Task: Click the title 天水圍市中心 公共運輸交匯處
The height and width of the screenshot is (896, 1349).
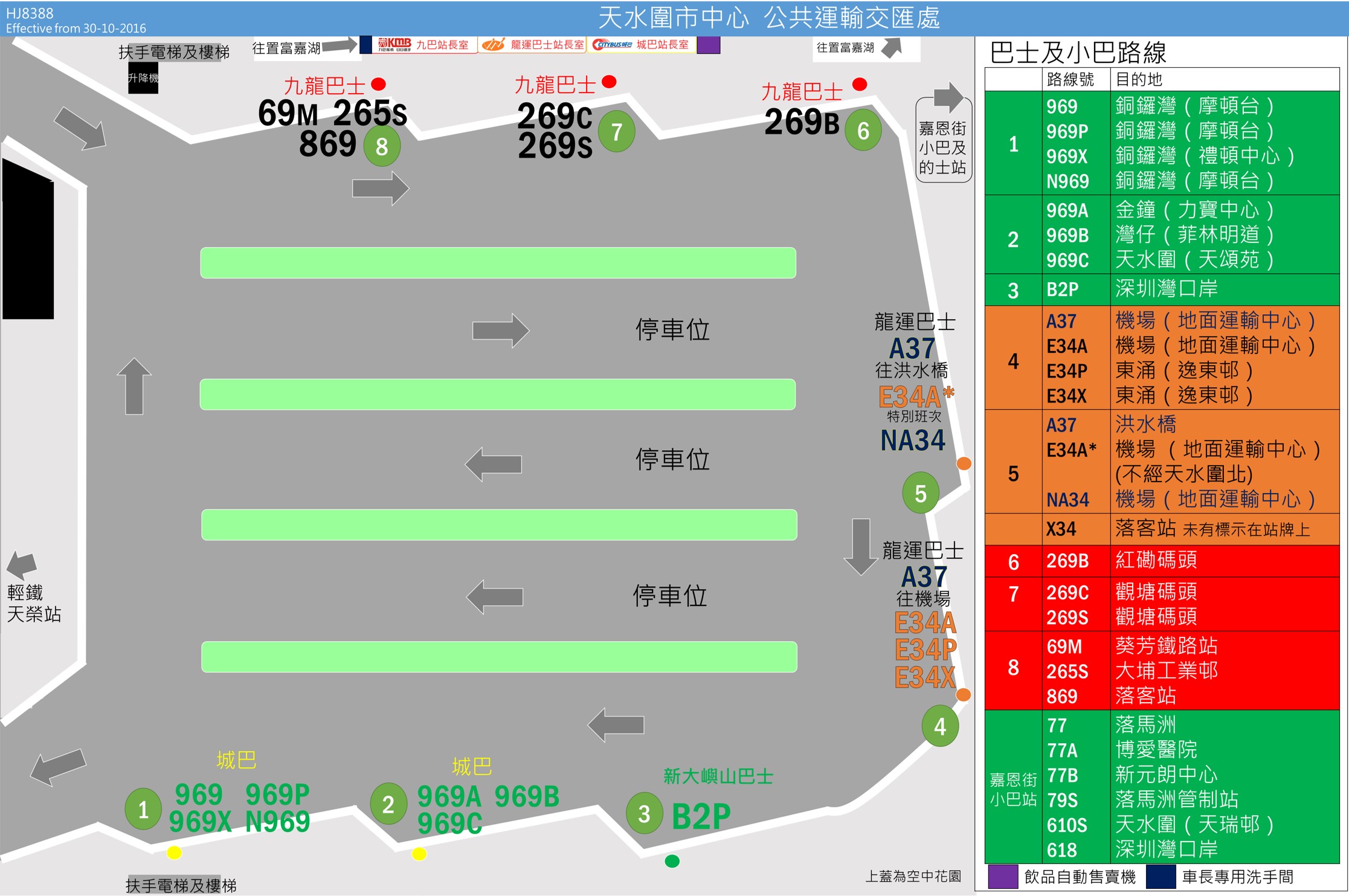Action: pos(768,18)
